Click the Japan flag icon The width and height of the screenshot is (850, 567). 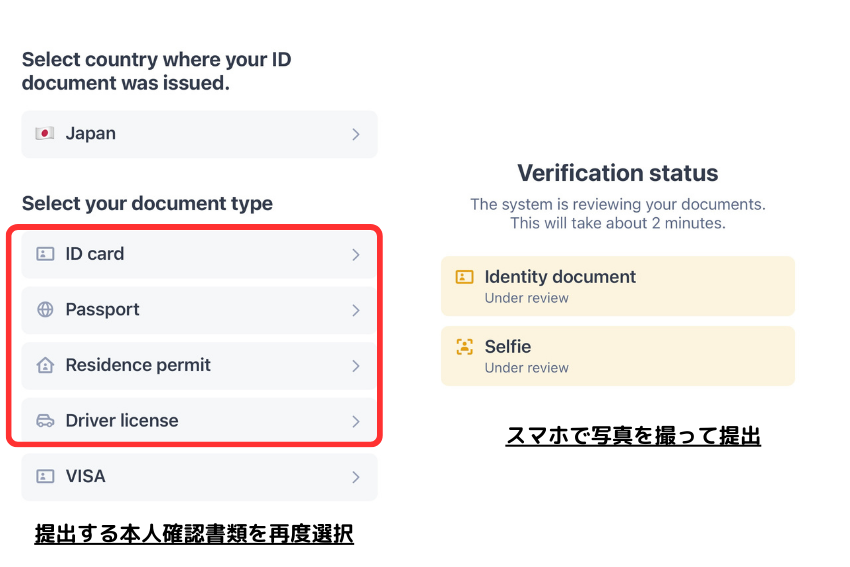tap(44, 134)
